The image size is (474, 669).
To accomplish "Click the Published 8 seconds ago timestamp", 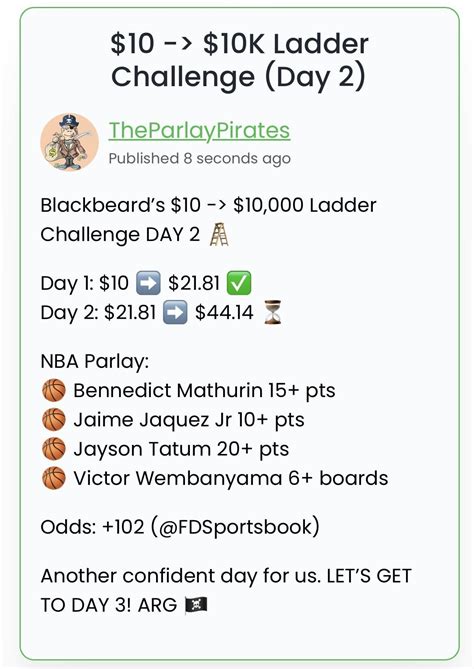I will click(199, 159).
